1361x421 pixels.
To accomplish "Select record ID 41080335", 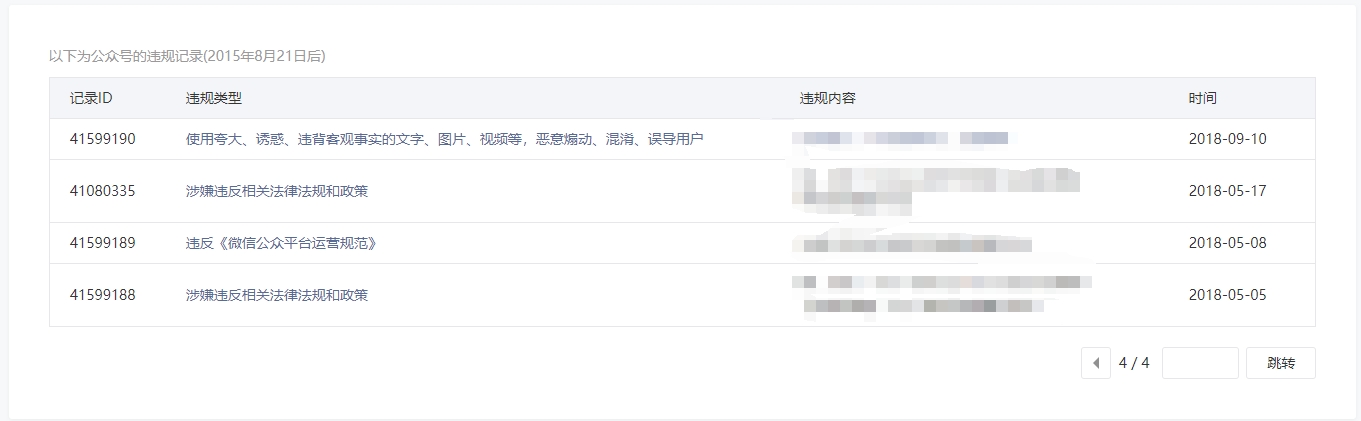I will [103, 191].
